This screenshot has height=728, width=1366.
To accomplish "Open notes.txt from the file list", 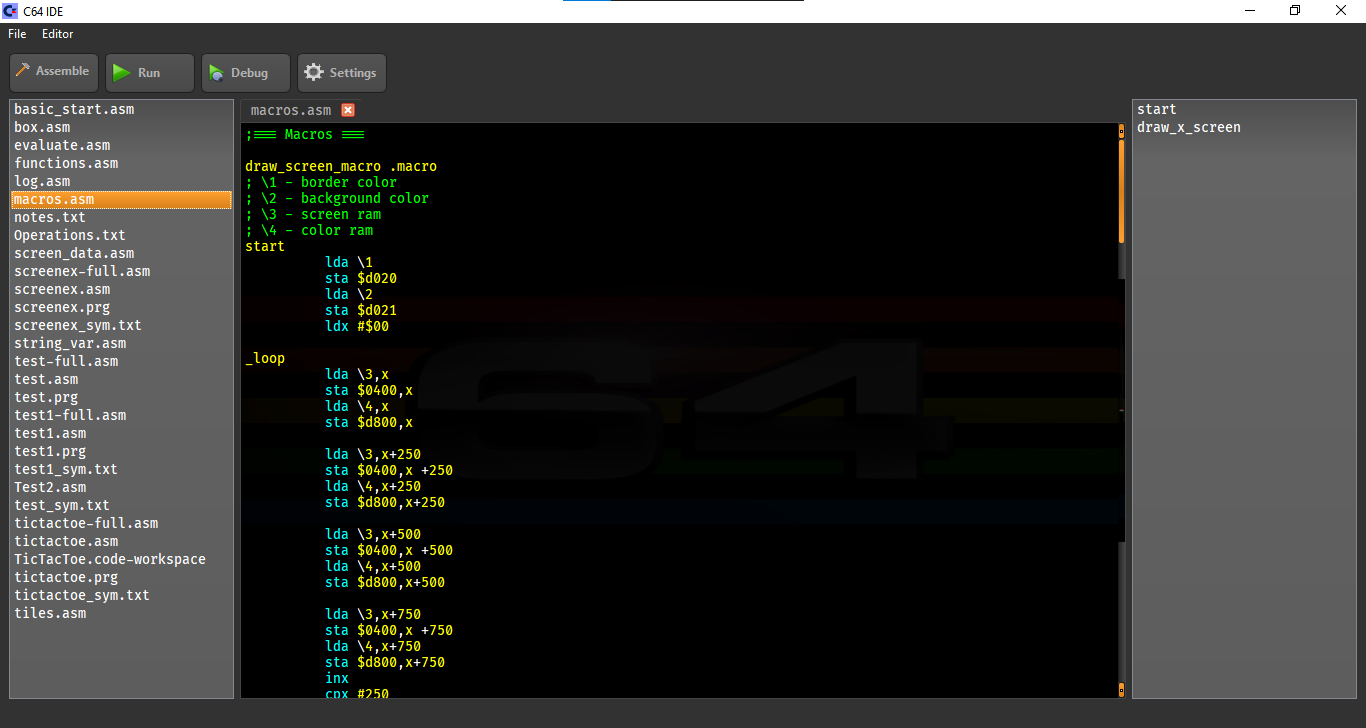I will [x=50, y=217].
